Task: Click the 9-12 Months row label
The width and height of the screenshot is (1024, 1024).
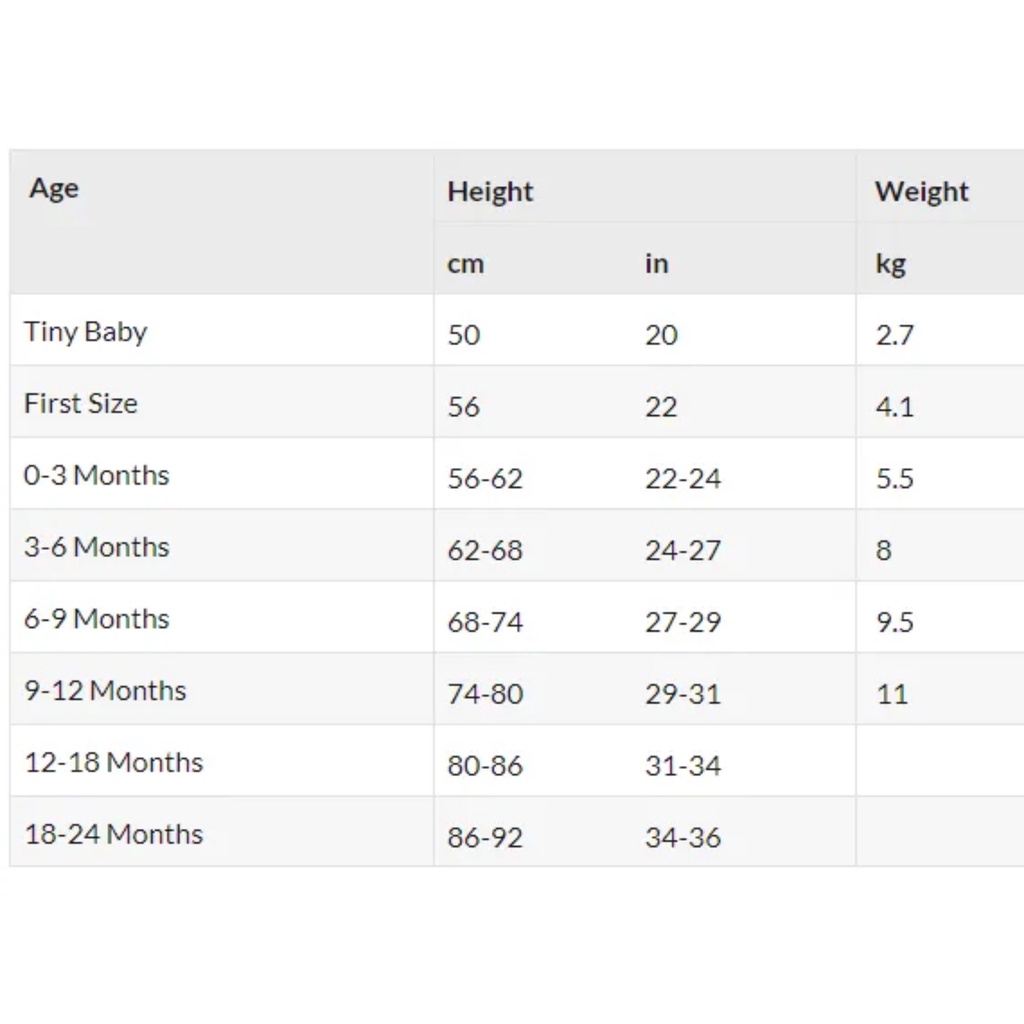Action: 105,691
